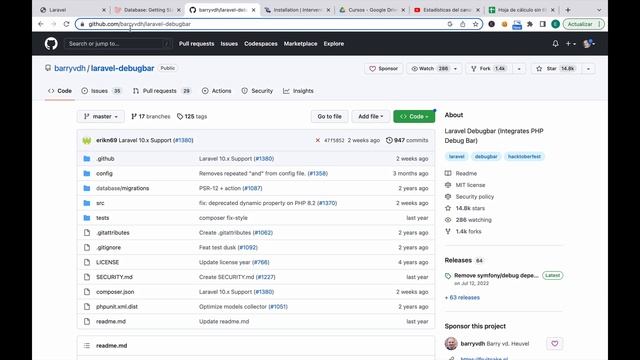Open the + 63 releases link
Viewport: 640px width, 360px height.
coord(462,298)
